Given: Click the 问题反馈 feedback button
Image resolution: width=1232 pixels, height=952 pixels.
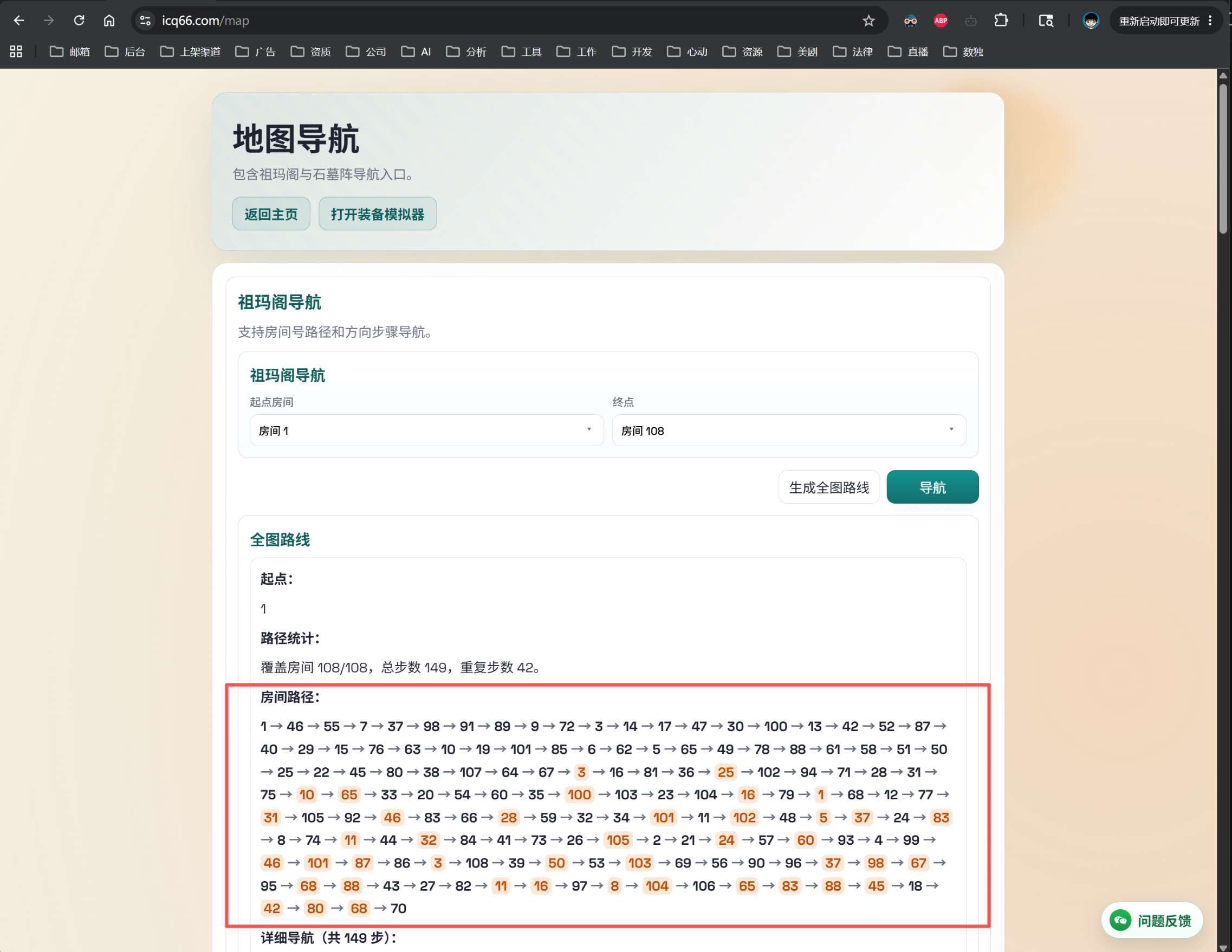Looking at the screenshot, I should coord(1151,921).
